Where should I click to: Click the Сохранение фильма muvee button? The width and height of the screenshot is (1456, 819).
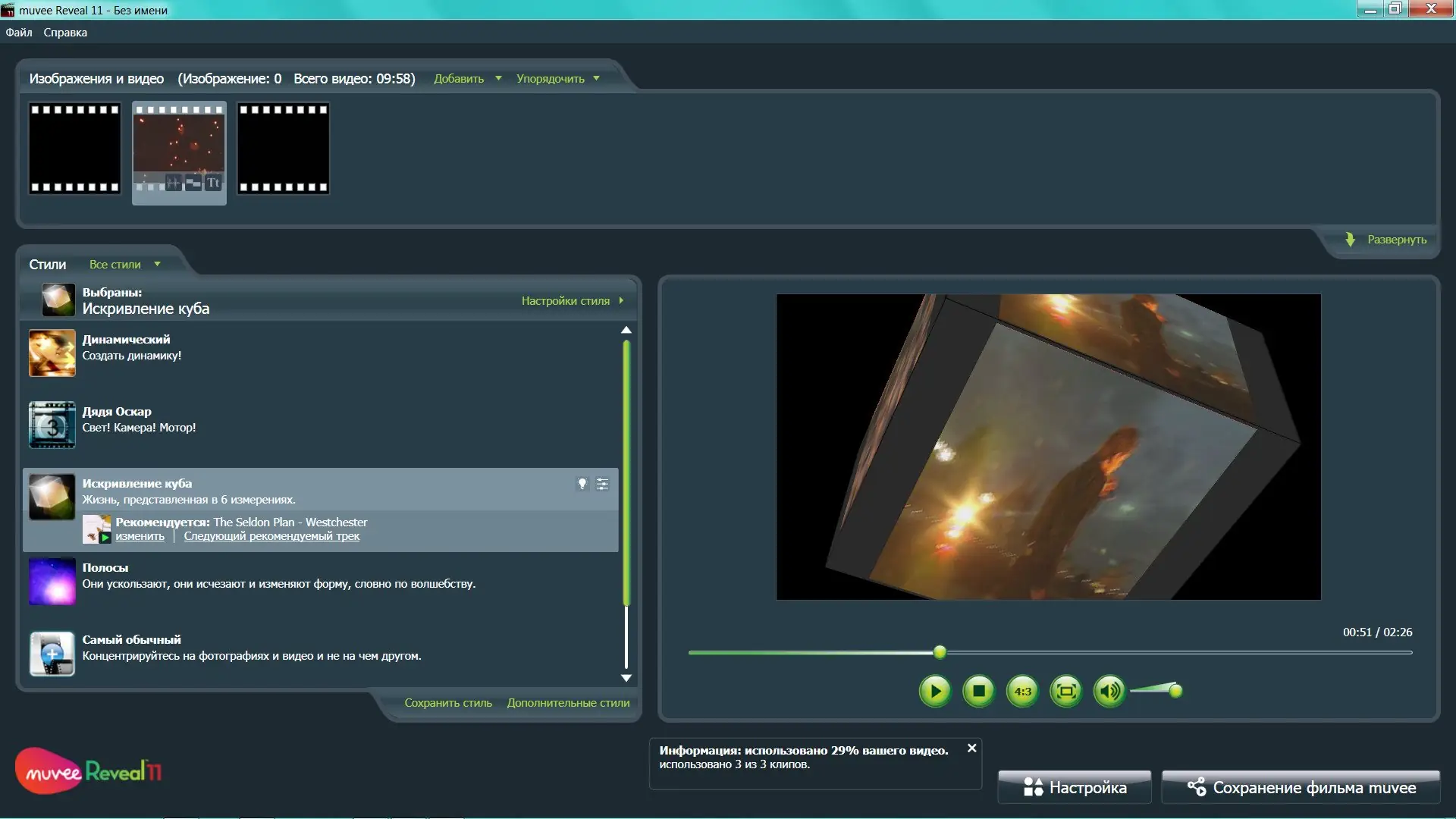click(x=1301, y=788)
